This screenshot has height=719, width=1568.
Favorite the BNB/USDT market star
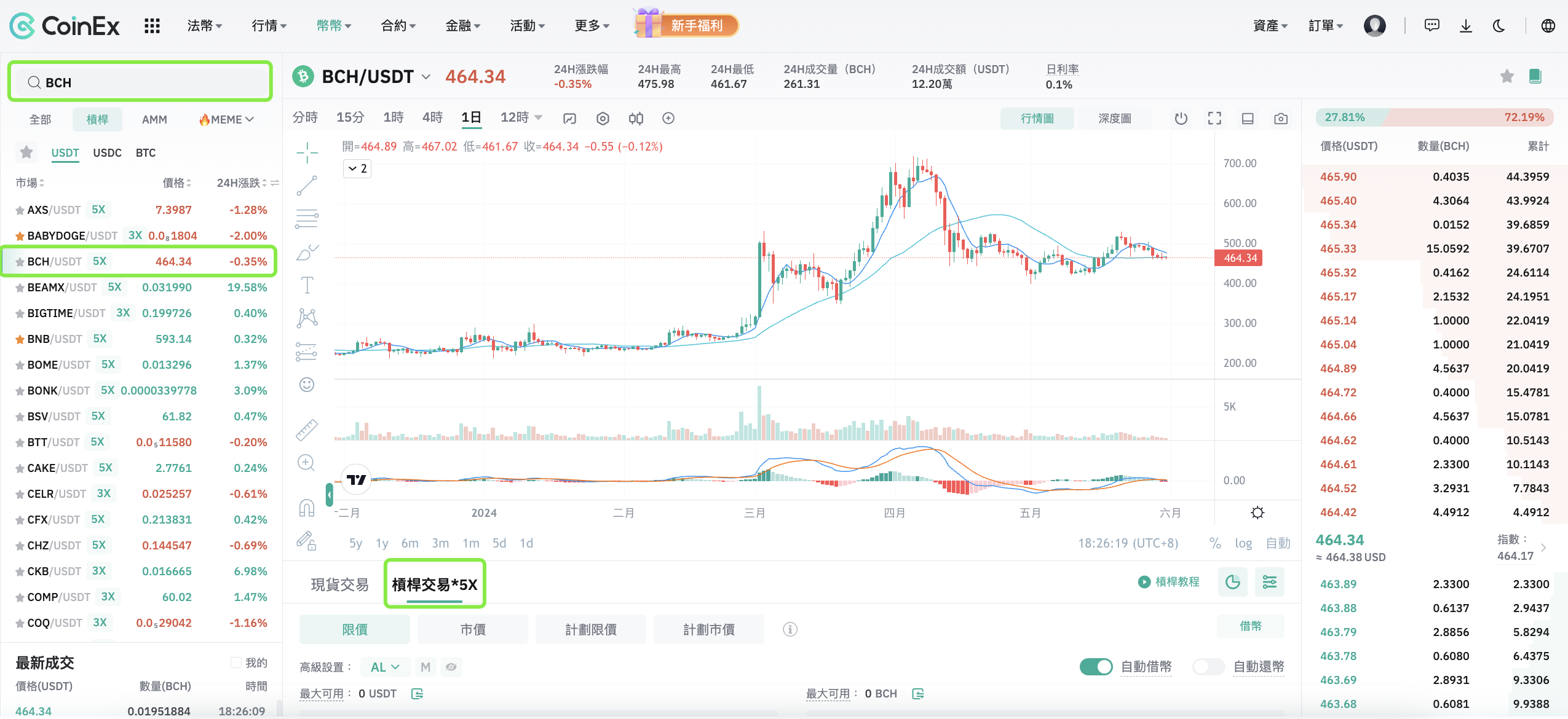(x=20, y=339)
